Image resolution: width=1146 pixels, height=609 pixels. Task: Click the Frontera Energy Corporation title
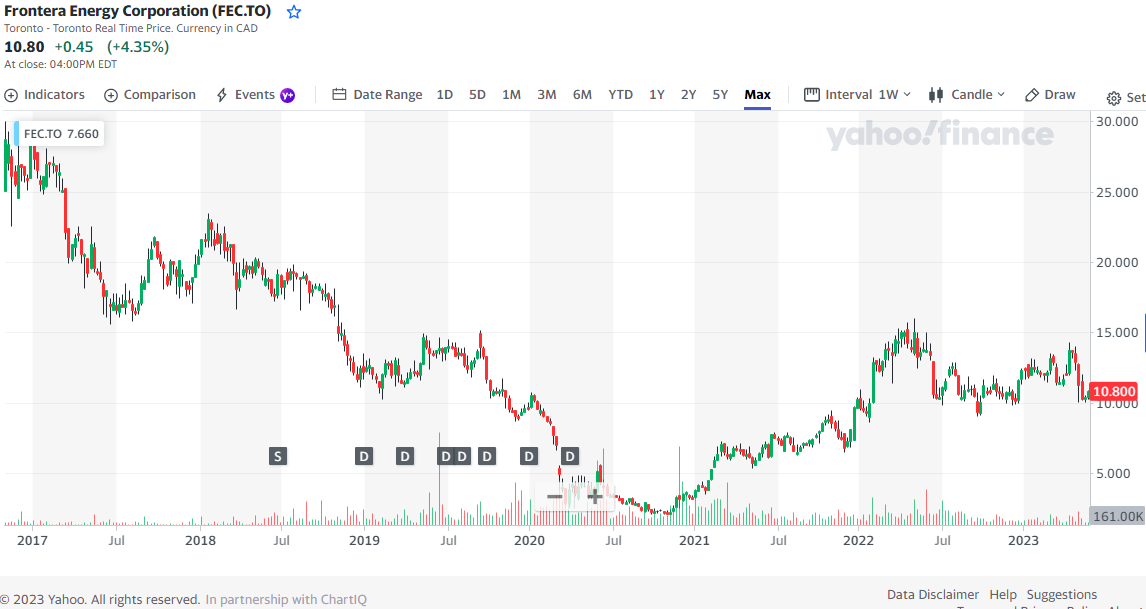pyautogui.click(x=137, y=11)
